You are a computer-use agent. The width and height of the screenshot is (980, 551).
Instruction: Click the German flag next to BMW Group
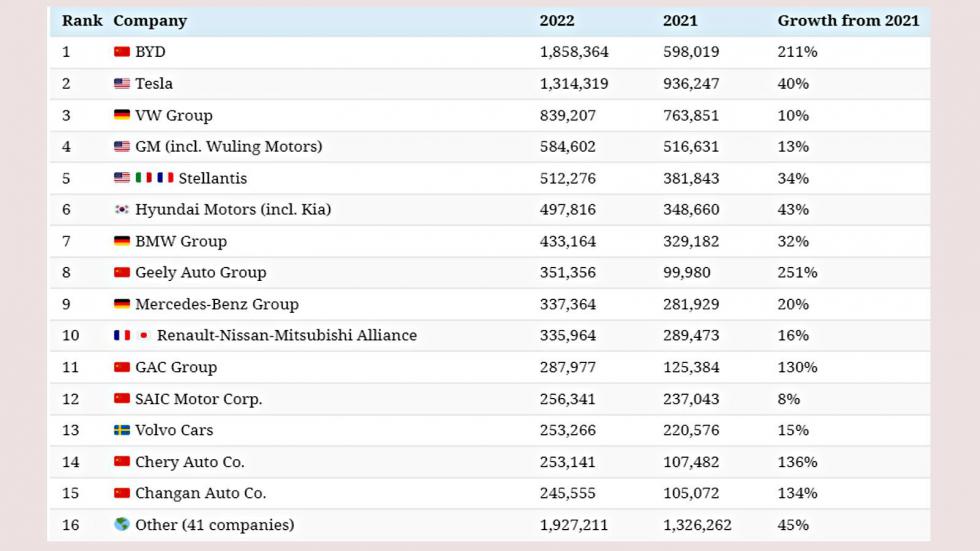click(x=122, y=241)
